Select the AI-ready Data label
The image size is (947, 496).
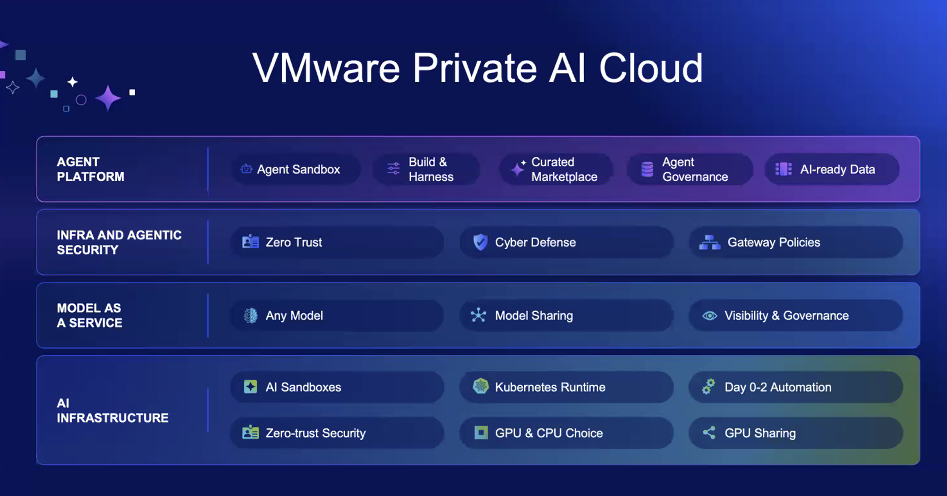click(838, 170)
